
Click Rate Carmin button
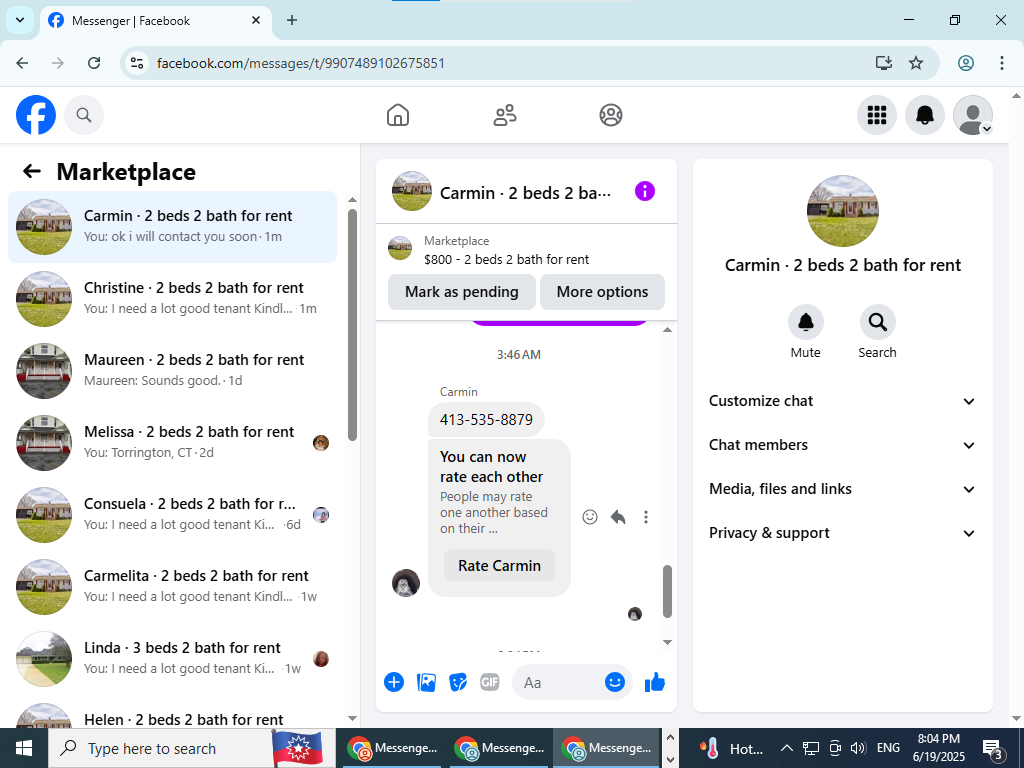click(x=499, y=566)
